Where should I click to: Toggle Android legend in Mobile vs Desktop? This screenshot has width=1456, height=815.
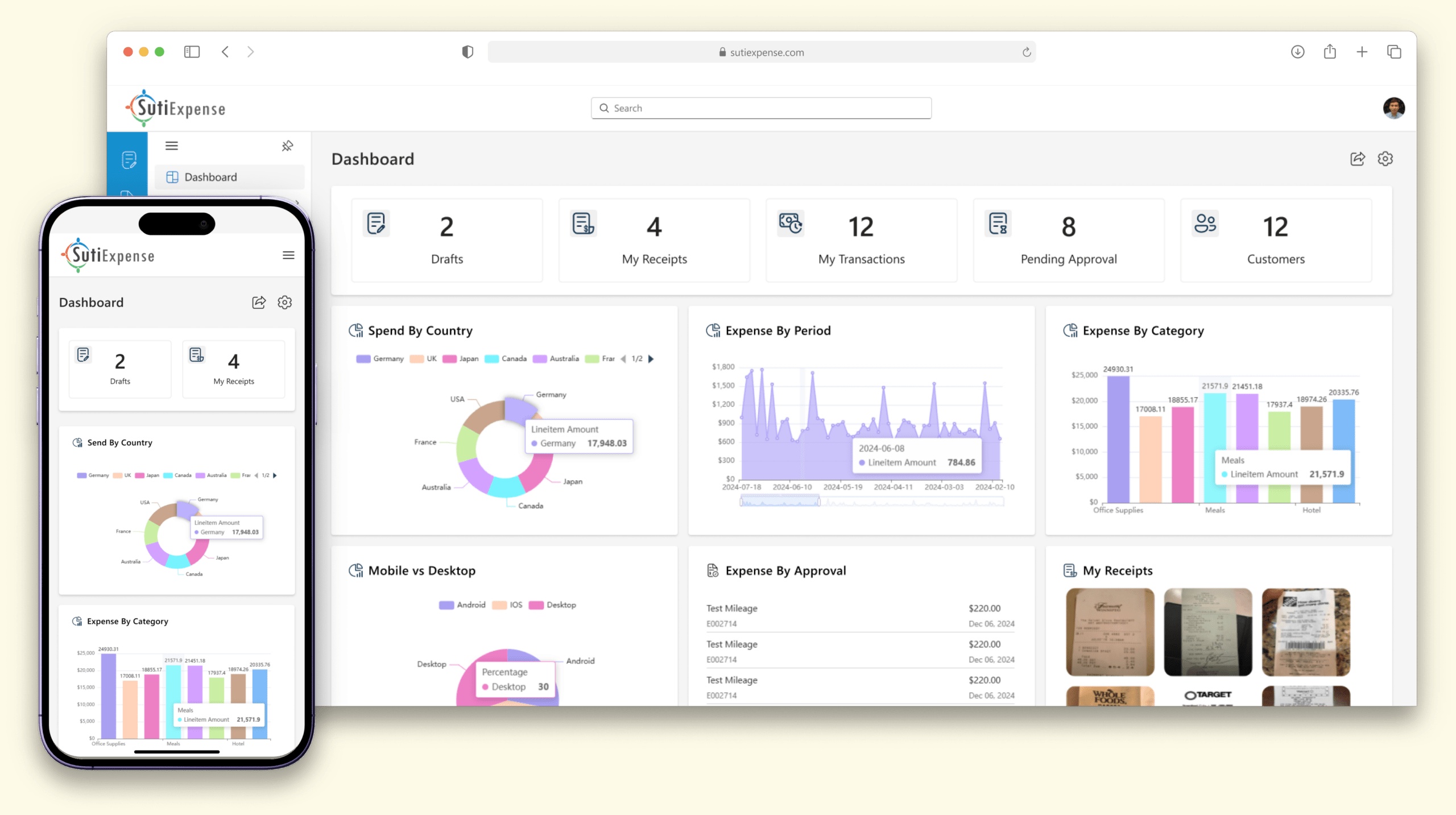coord(462,605)
